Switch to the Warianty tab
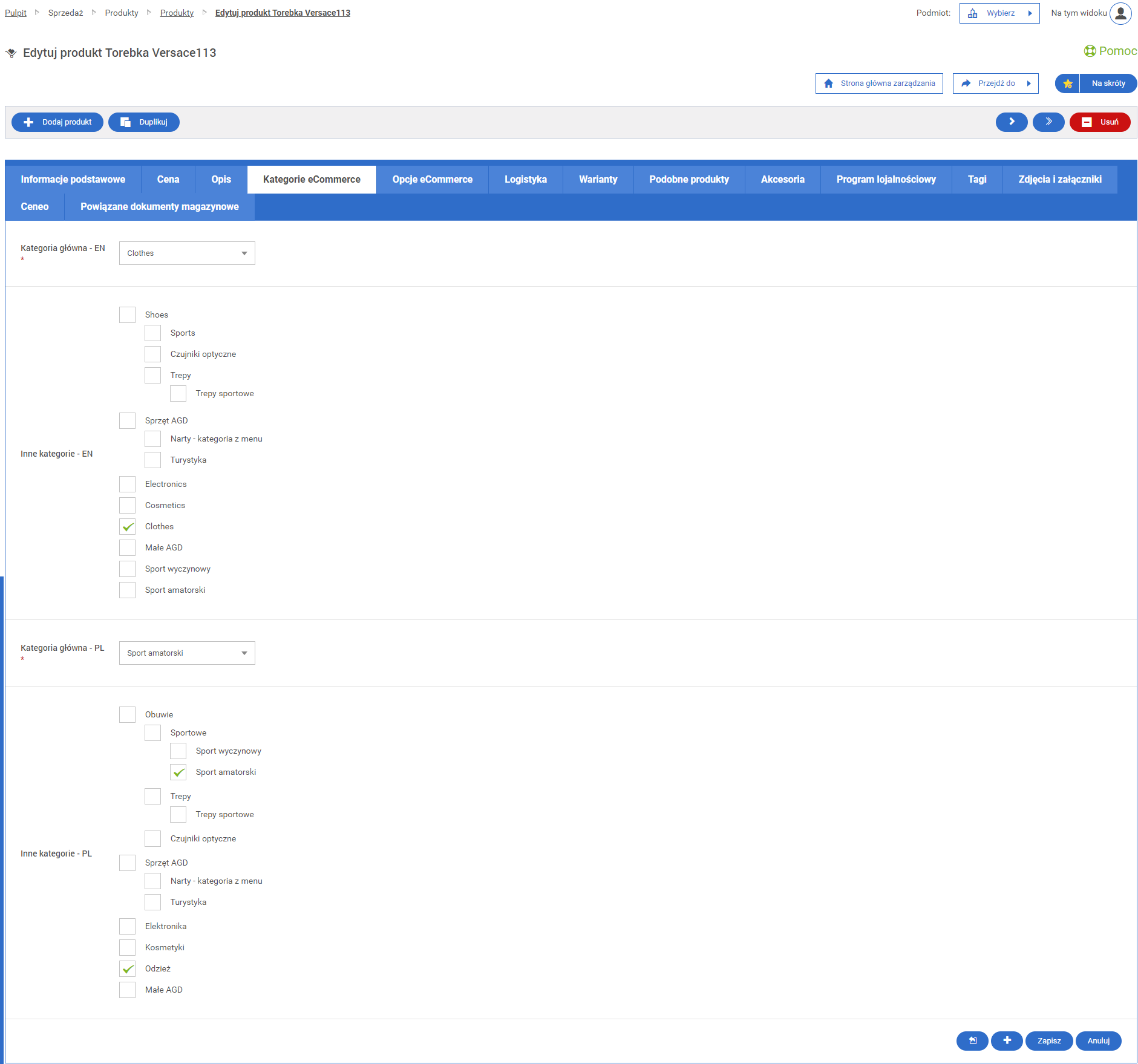This screenshot has height=1064, width=1138. click(x=598, y=180)
